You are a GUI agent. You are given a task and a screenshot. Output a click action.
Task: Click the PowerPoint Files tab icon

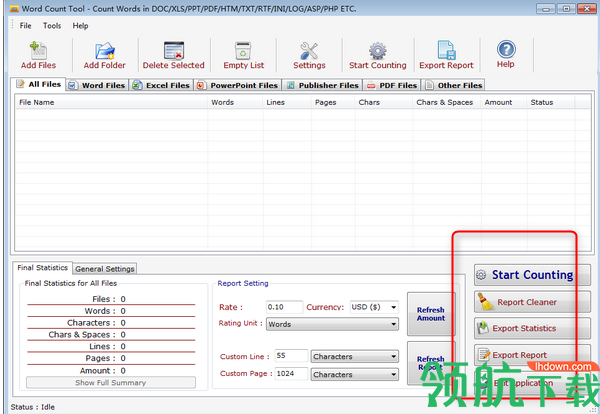pos(201,85)
